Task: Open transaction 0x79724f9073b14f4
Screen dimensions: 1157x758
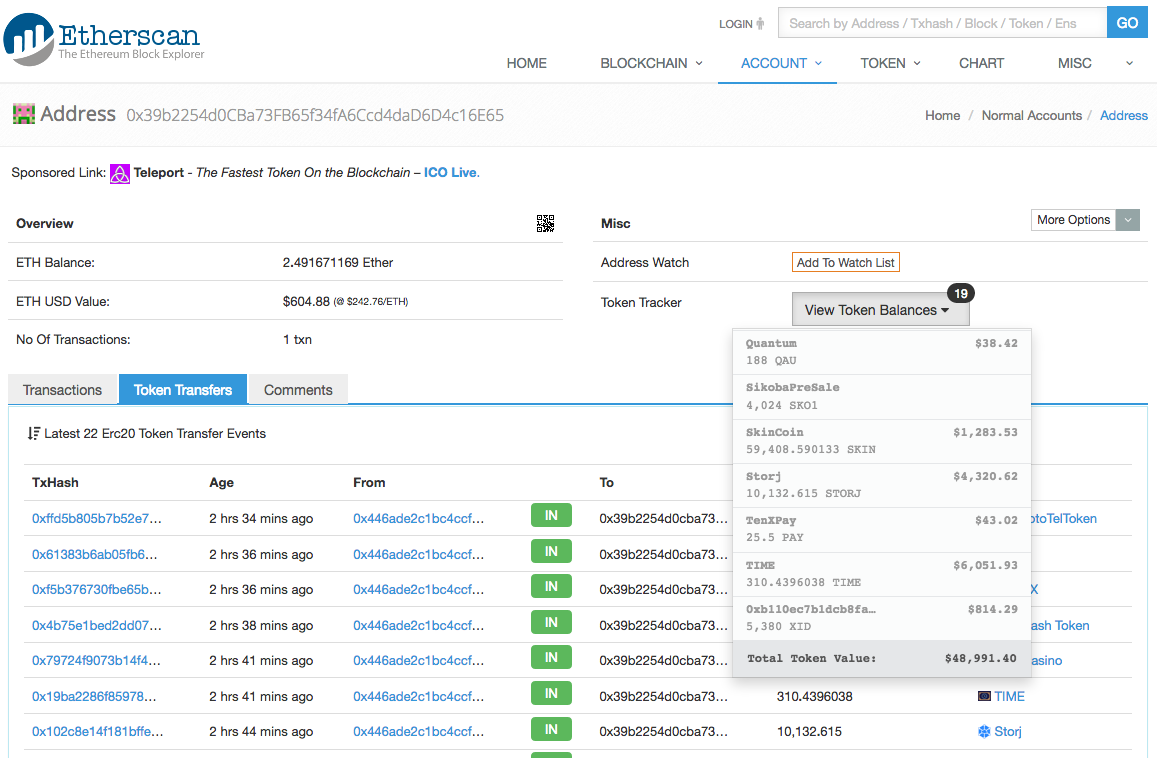Action: (96, 661)
